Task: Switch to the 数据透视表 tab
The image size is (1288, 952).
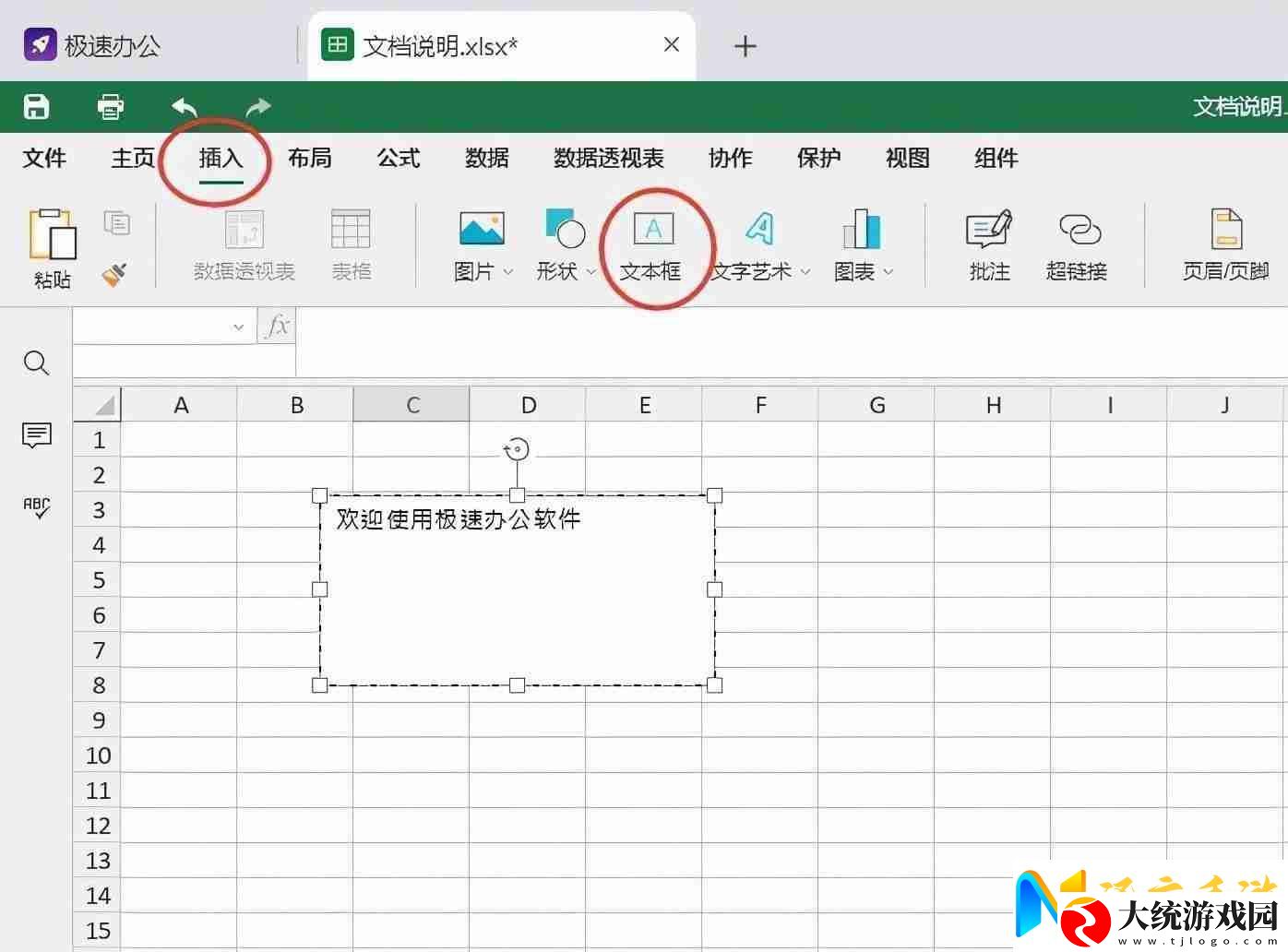Action: tap(609, 159)
